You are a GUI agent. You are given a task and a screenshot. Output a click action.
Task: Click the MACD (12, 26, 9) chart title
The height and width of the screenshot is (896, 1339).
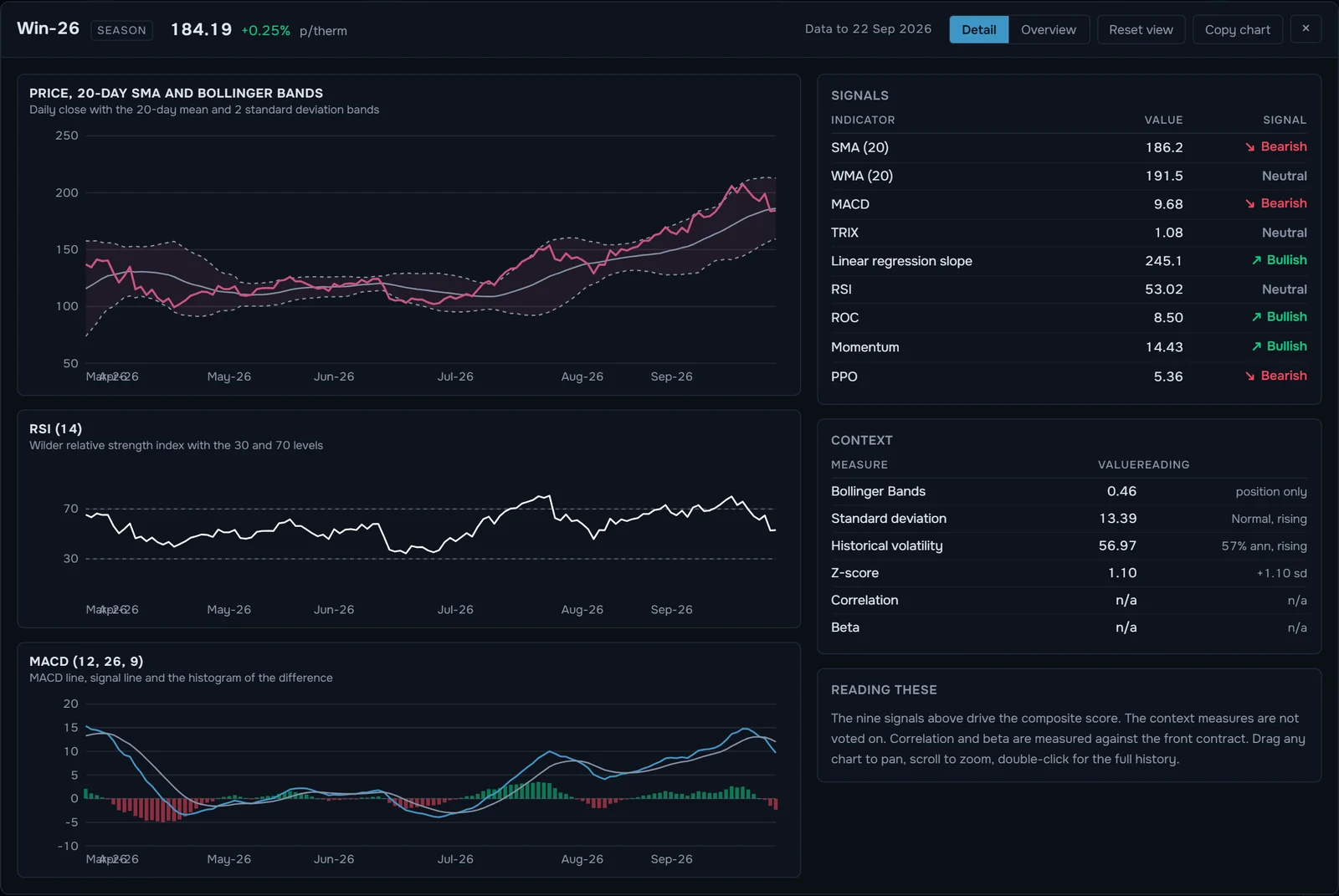pos(86,662)
